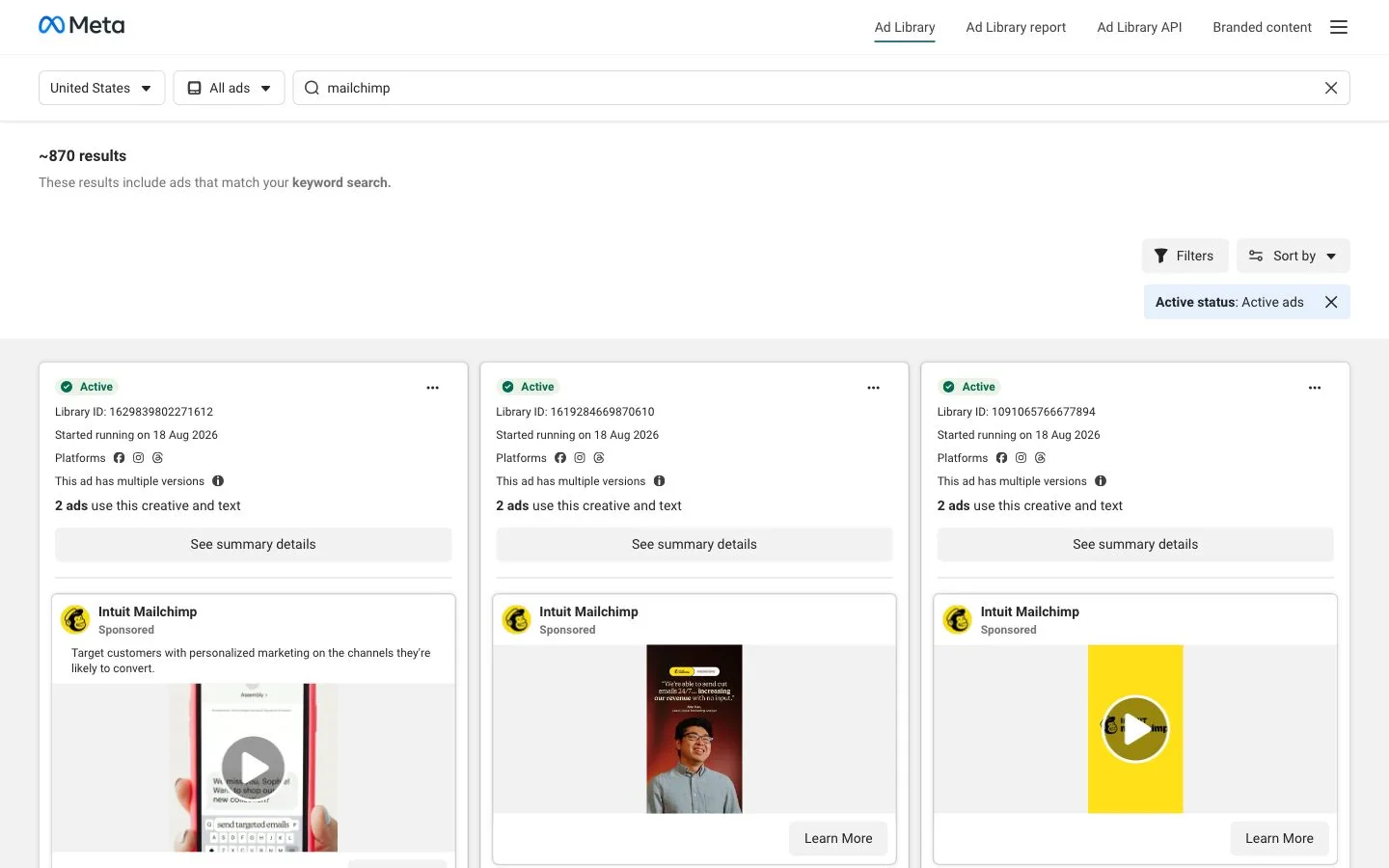
Task: Click Intuit Mailchimp name on ad 1629839802271612
Action: [148, 611]
